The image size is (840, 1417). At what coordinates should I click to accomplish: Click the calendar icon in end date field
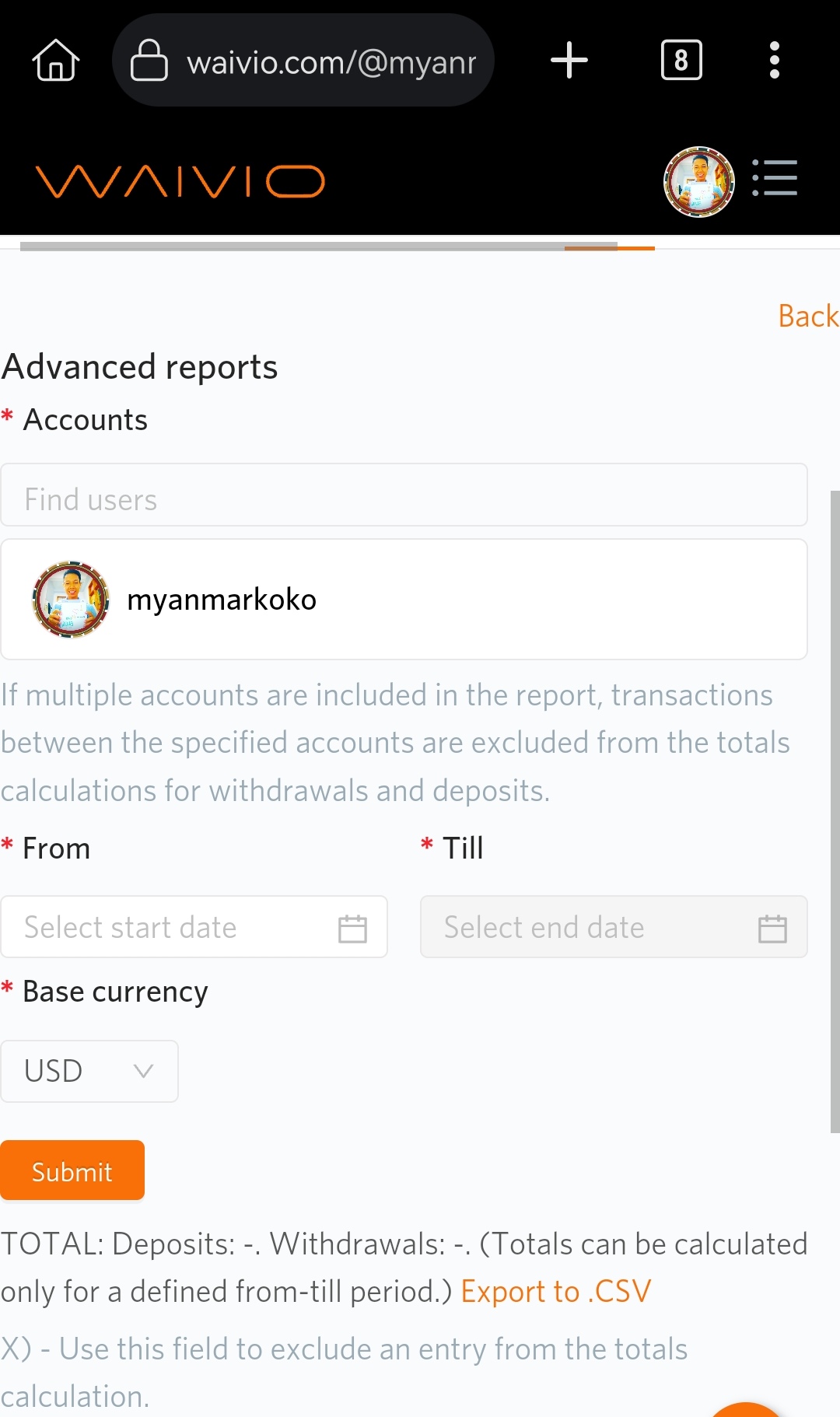[x=772, y=928]
